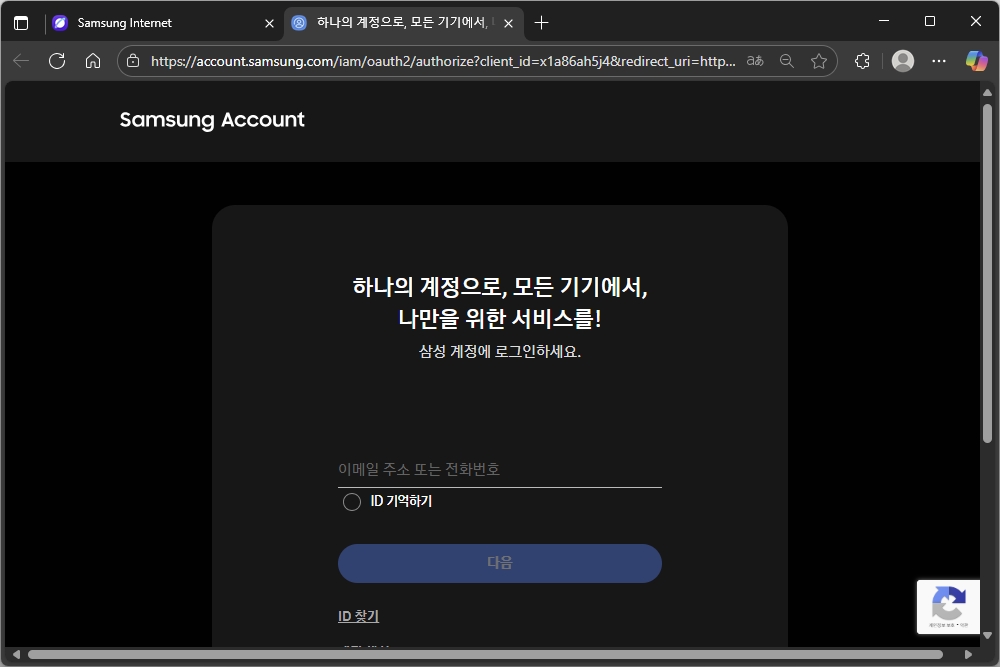This screenshot has width=1000, height=667.
Task: Focus the address bar URL
Action: 443,61
